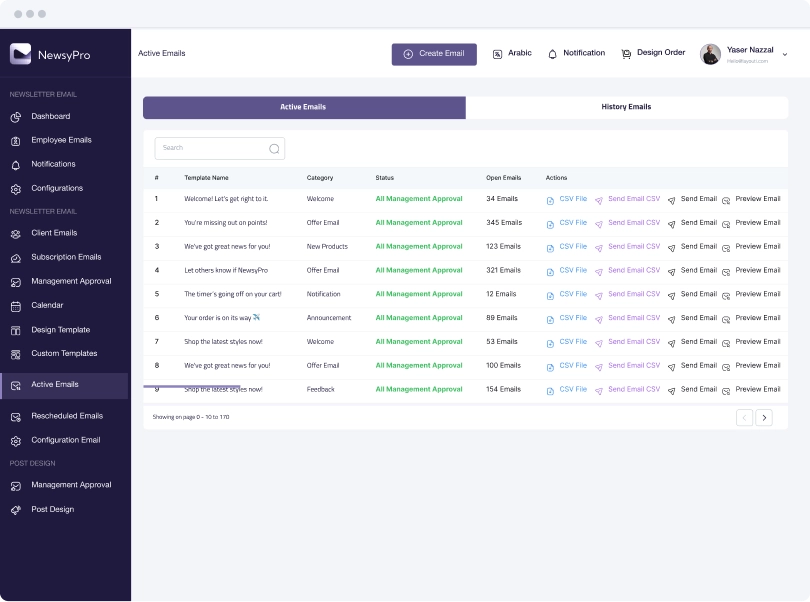Screen dimensions: 810x602
Task: Click into the Search input field
Action: tap(220, 148)
